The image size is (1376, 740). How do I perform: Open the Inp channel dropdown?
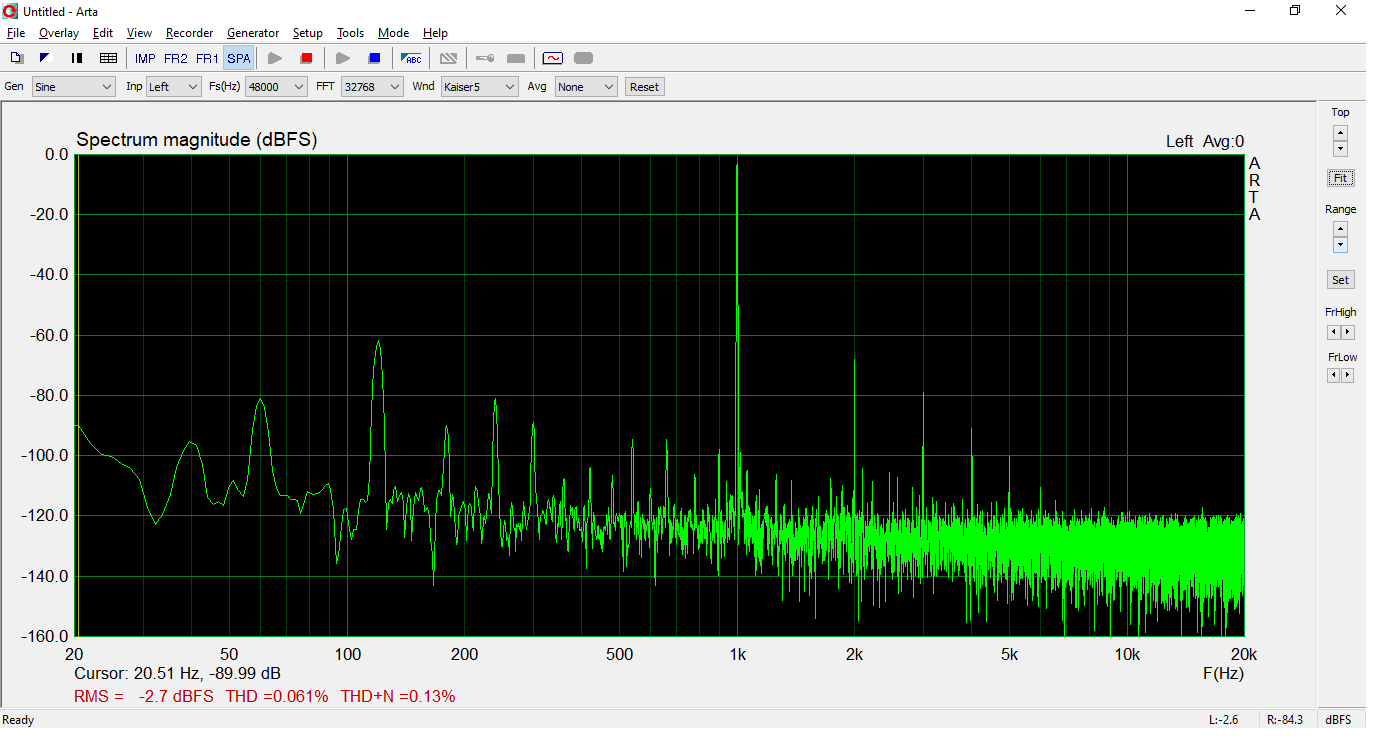(174, 87)
